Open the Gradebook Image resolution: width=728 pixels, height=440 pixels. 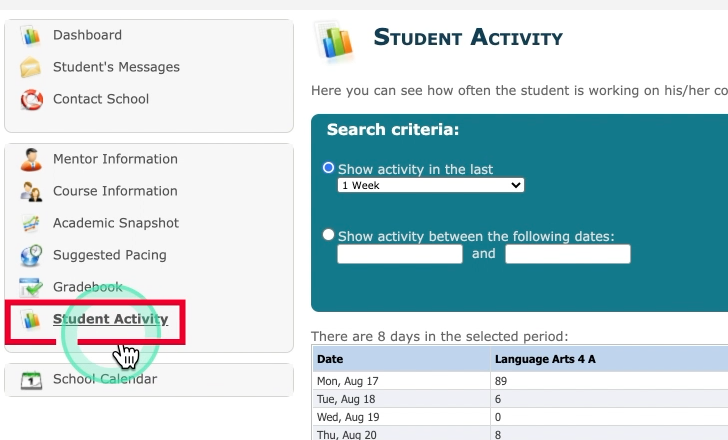[x=88, y=287]
